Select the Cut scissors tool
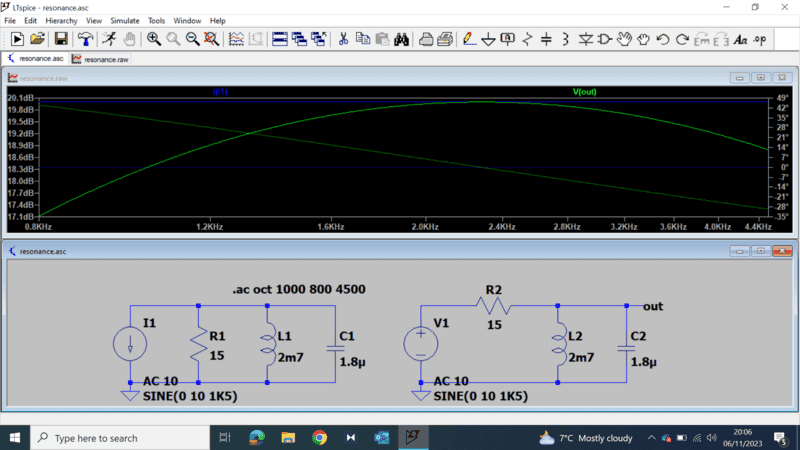Image resolution: width=800 pixels, height=450 pixels. pos(343,39)
